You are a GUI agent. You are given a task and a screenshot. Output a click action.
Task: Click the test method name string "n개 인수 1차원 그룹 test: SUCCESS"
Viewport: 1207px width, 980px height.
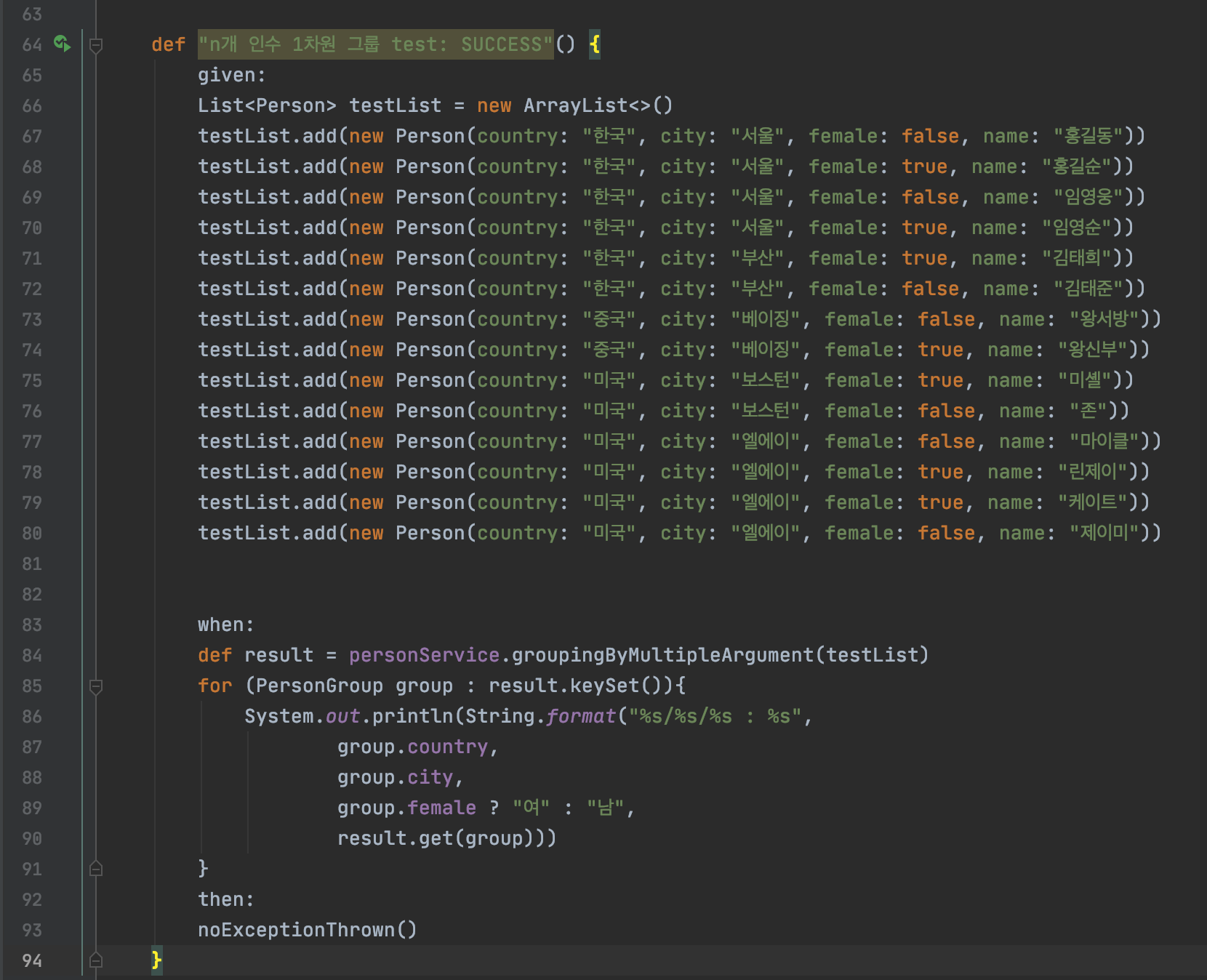(x=376, y=44)
